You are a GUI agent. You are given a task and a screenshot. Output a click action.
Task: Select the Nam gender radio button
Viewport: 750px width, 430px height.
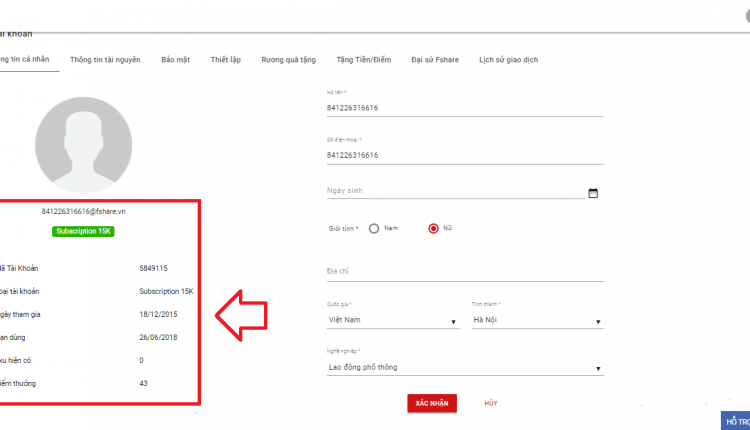(374, 229)
